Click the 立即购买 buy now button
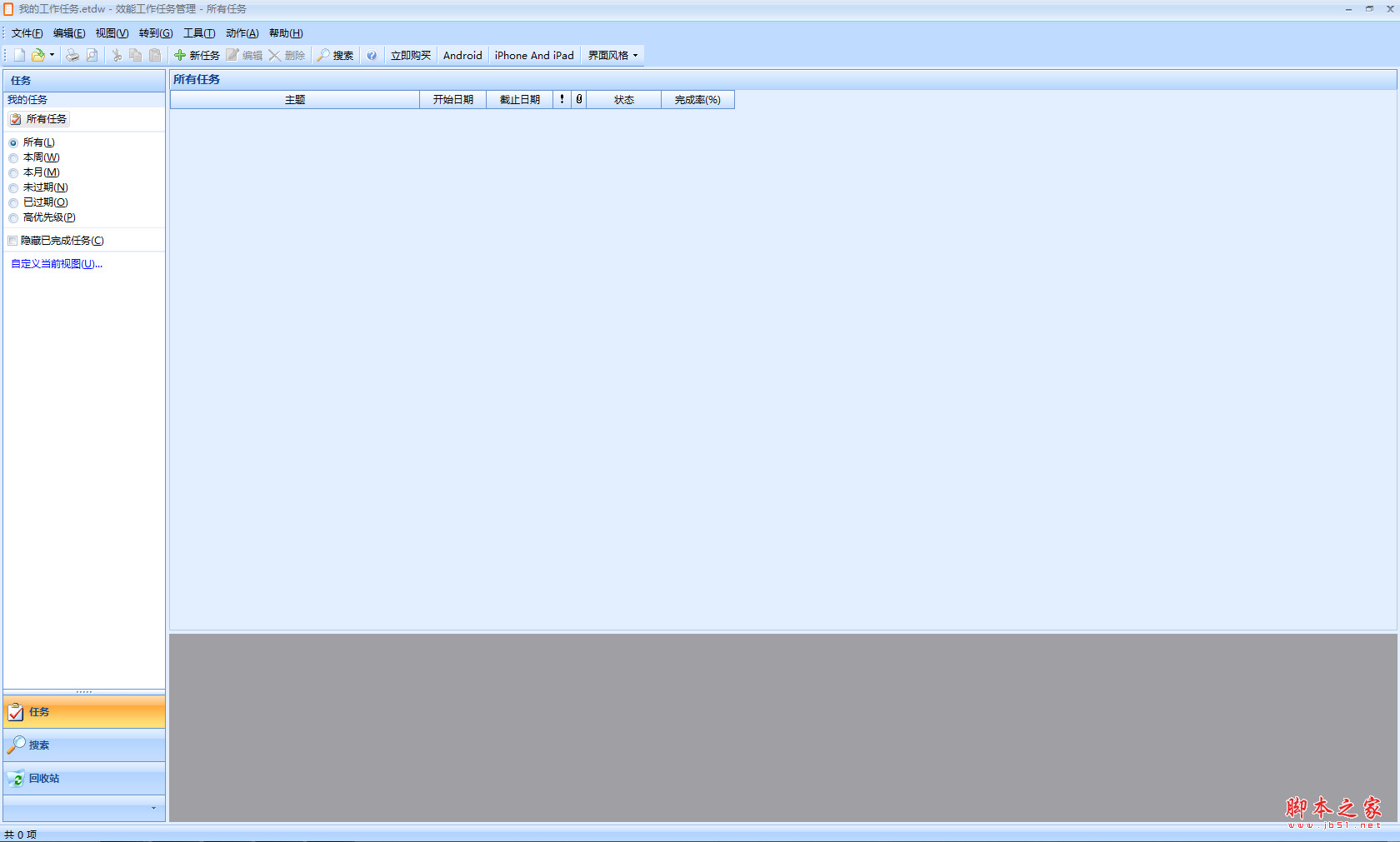This screenshot has height=842, width=1400. tap(411, 55)
